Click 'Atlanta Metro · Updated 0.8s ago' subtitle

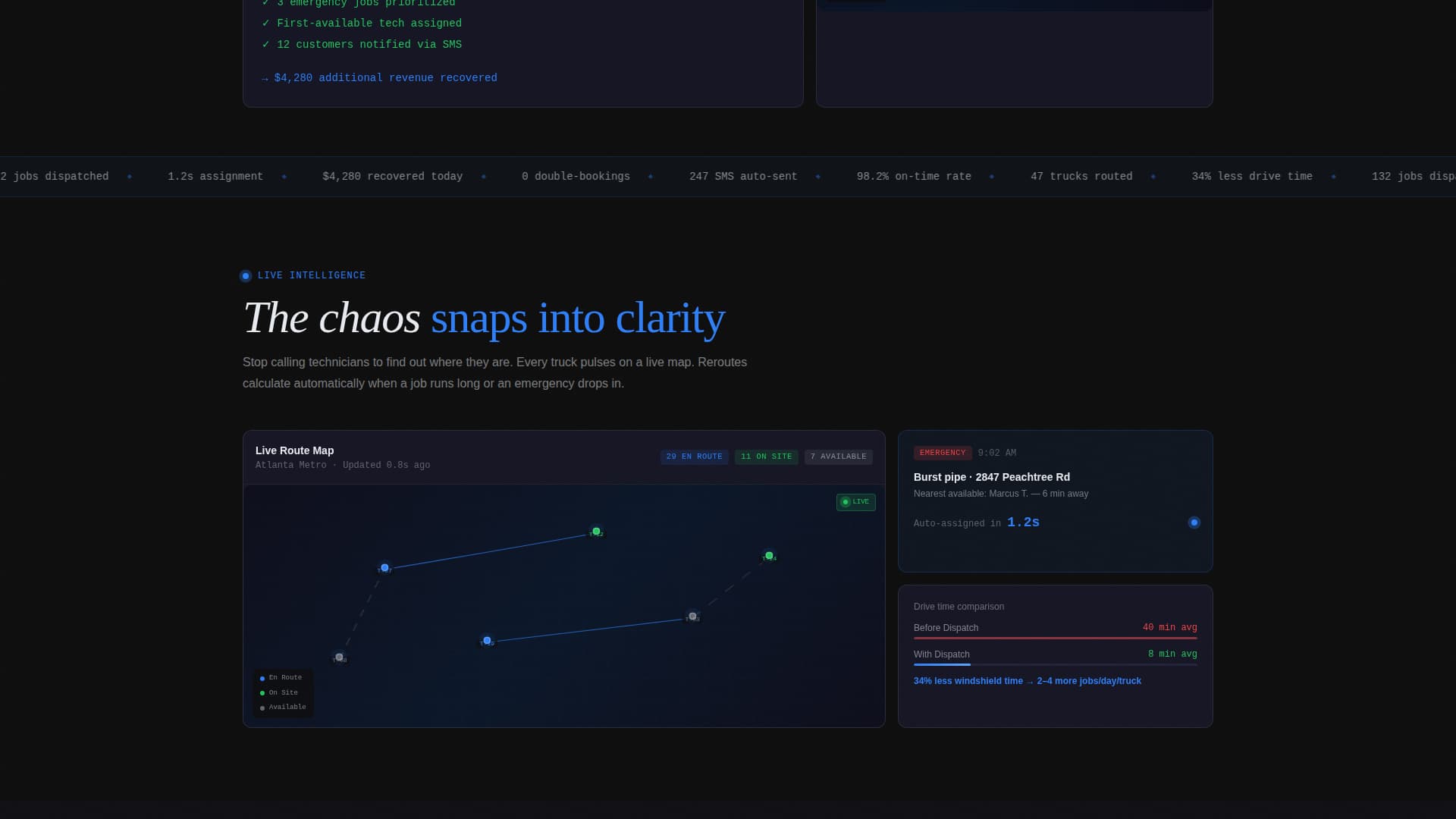click(x=343, y=466)
